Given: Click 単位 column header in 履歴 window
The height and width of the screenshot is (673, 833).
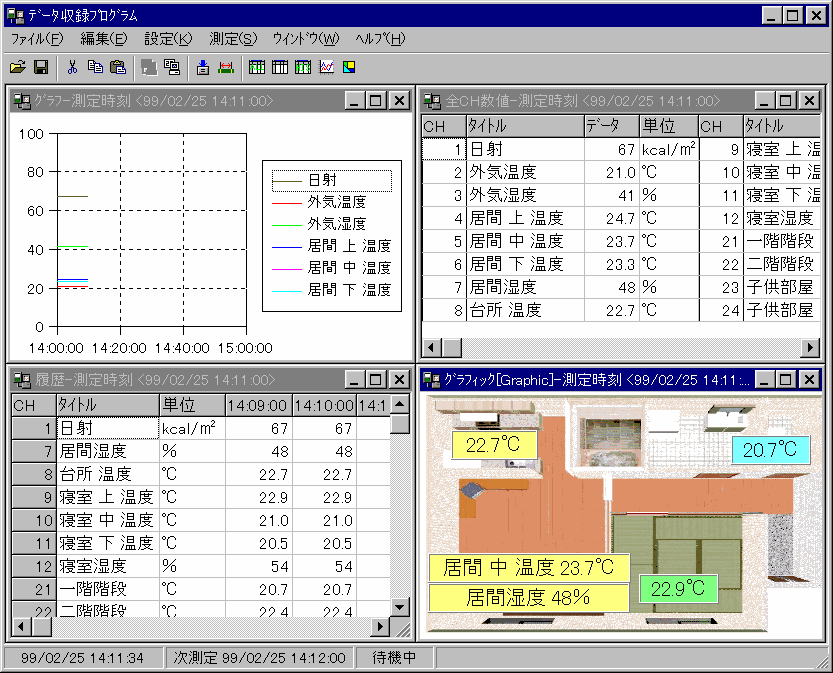Looking at the screenshot, I should (192, 405).
